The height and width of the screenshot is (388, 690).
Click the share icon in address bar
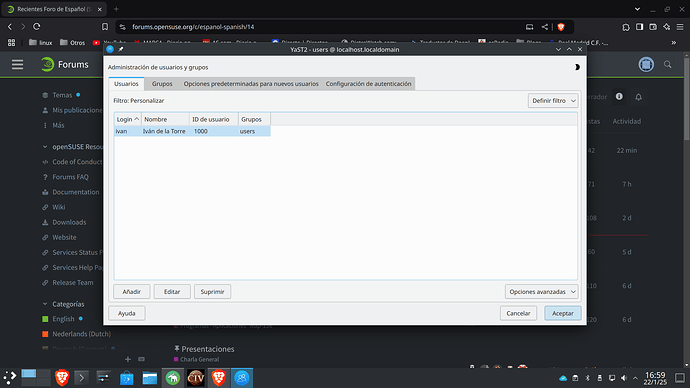[545, 27]
